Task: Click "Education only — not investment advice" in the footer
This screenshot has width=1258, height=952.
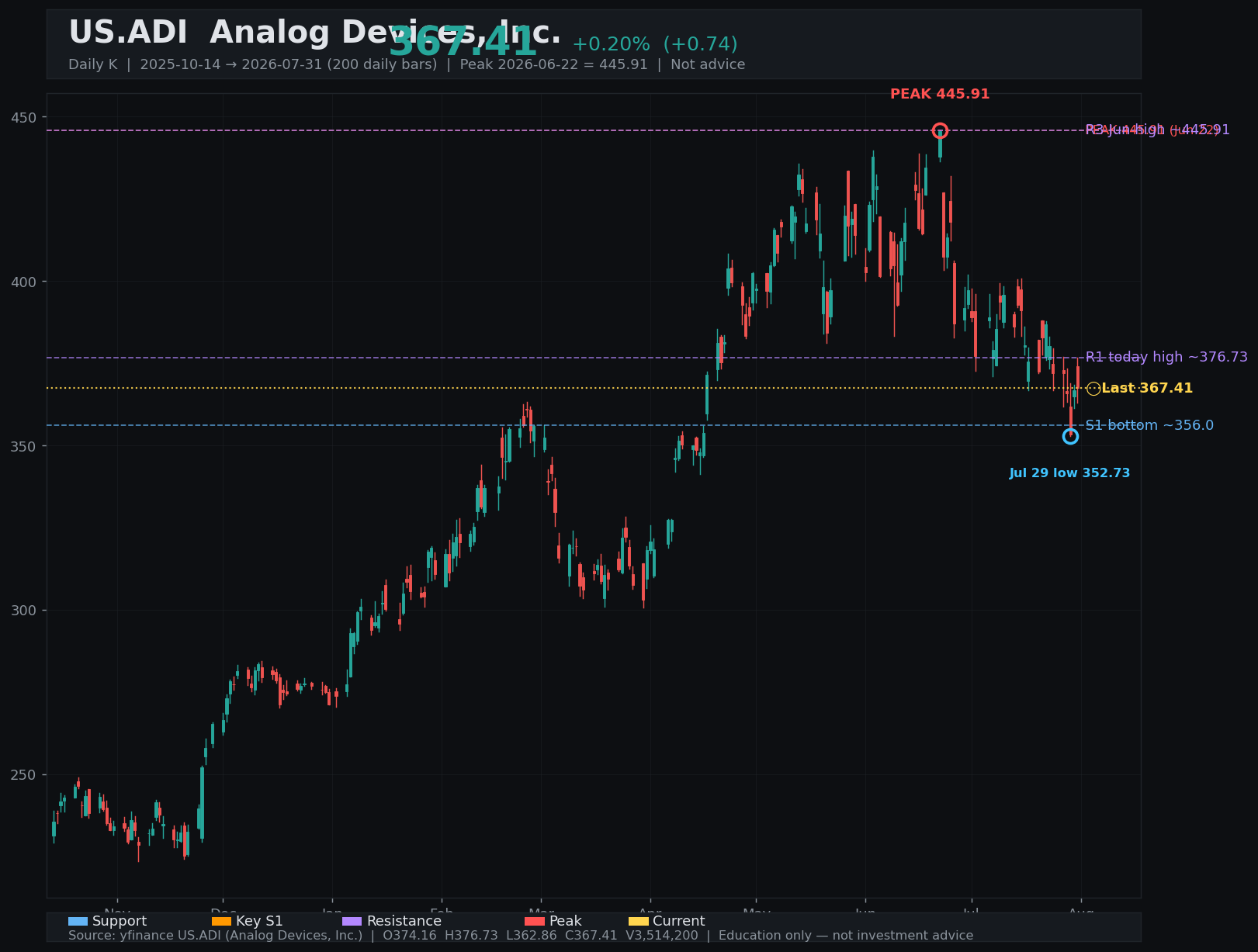Action: click(x=846, y=936)
